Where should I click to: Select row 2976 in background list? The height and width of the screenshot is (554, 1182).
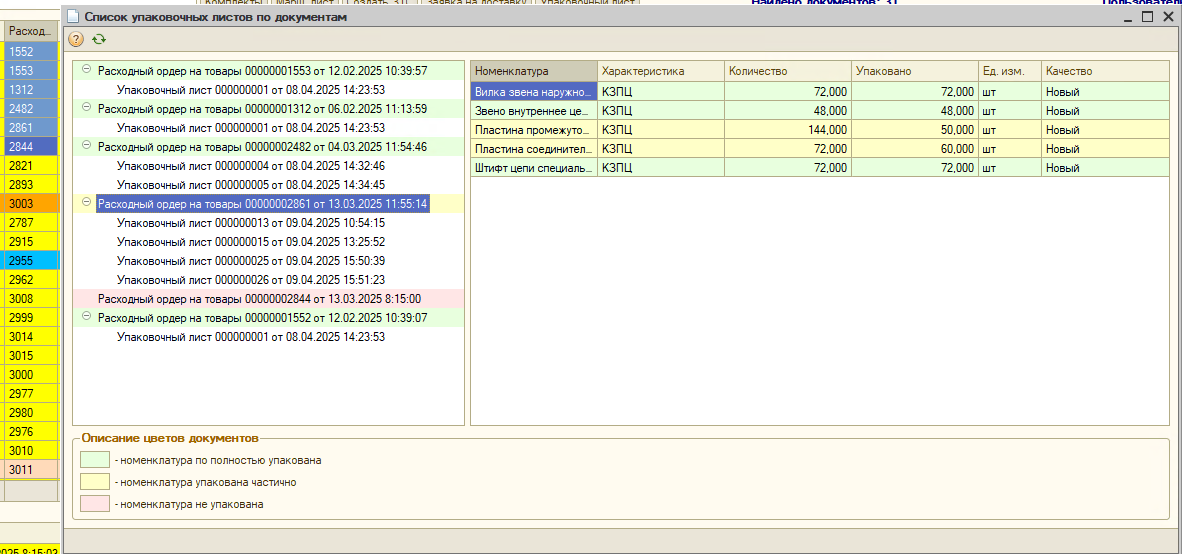point(31,432)
